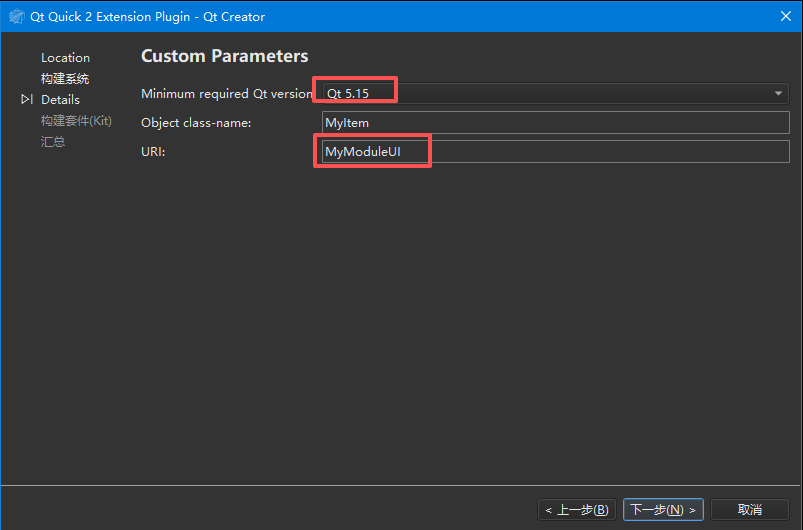Focus the Object class-name field MyItem
This screenshot has height=530, width=803.
556,123
